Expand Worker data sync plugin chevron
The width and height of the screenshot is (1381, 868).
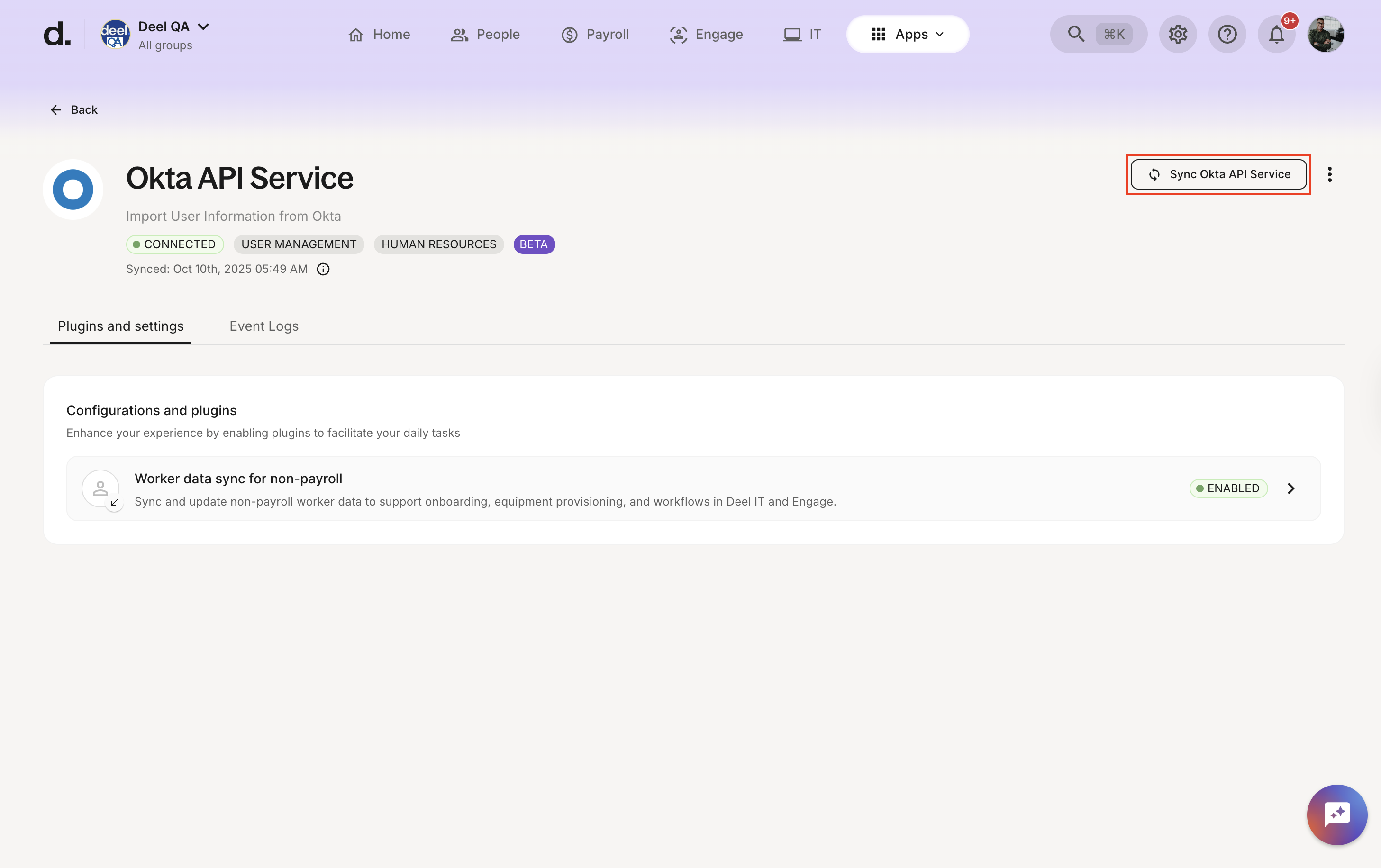click(x=1290, y=488)
